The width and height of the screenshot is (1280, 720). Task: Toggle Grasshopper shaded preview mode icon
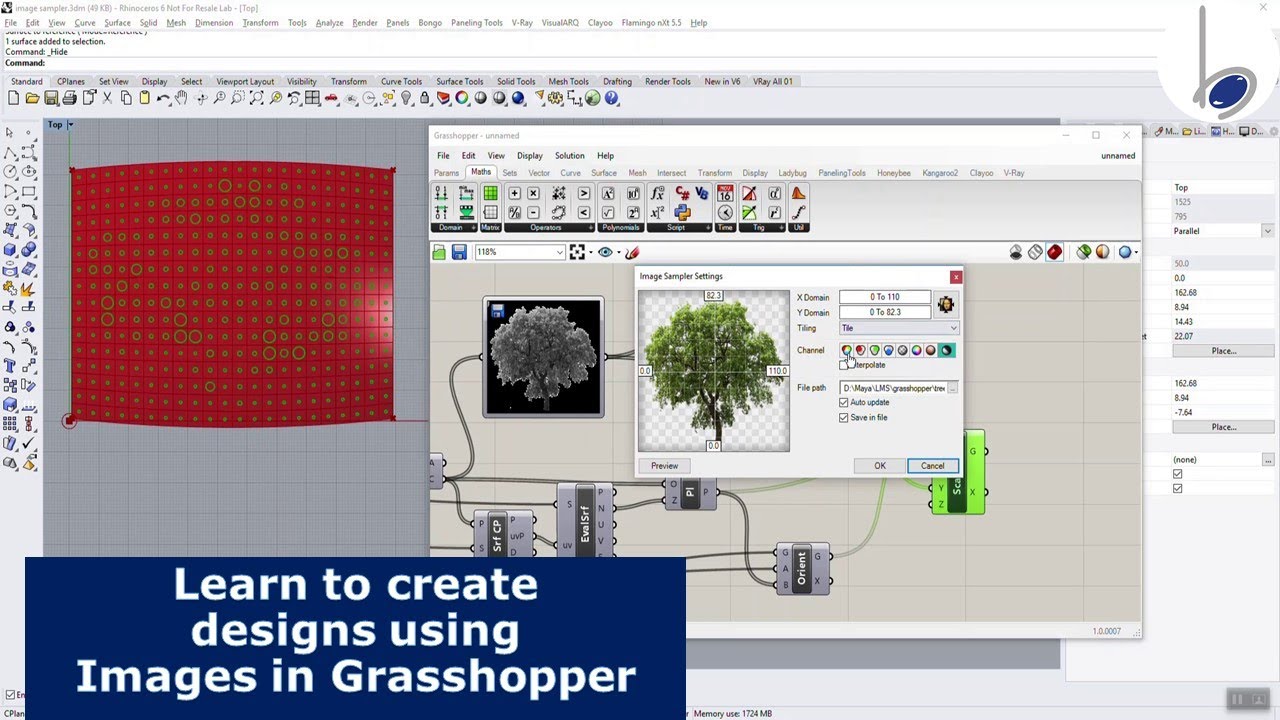pos(1054,252)
